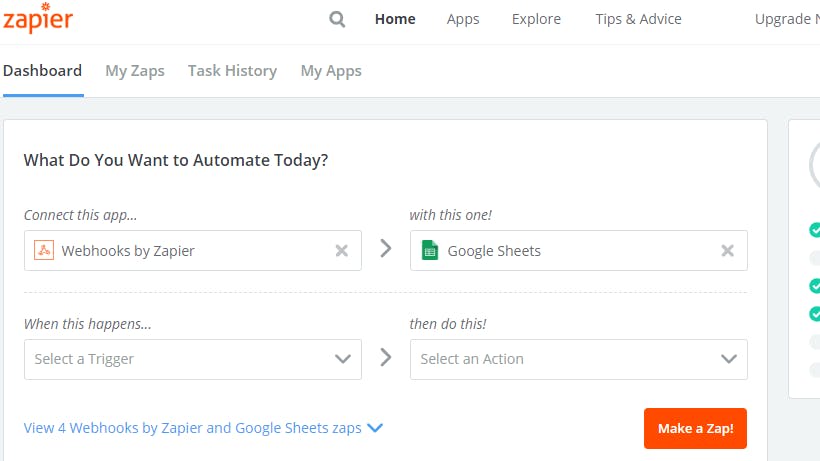Click the green Google Sheets icon
The width and height of the screenshot is (820, 461).
click(430, 251)
